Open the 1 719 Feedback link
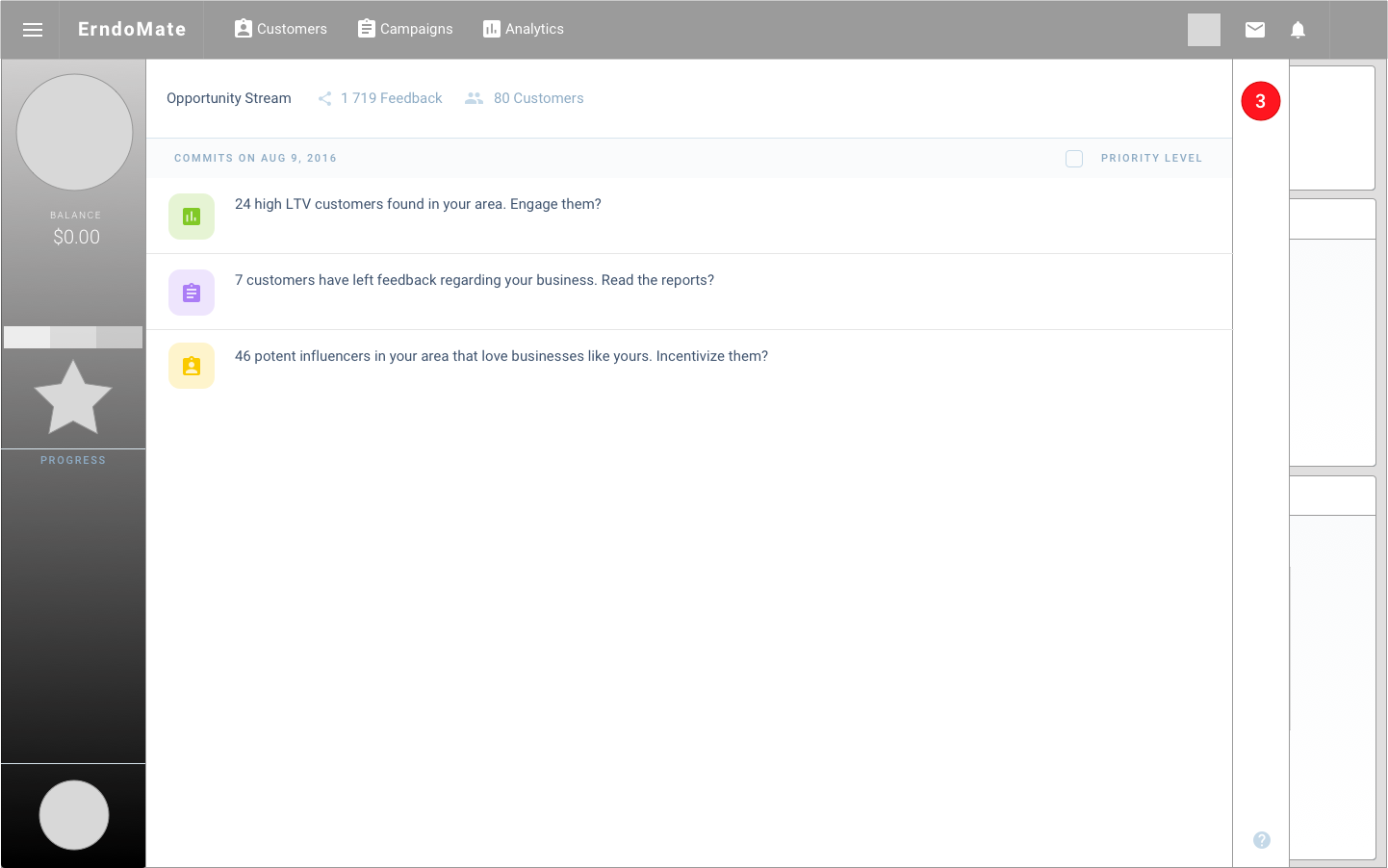Screen dimensions: 1388x868 [x=392, y=98]
